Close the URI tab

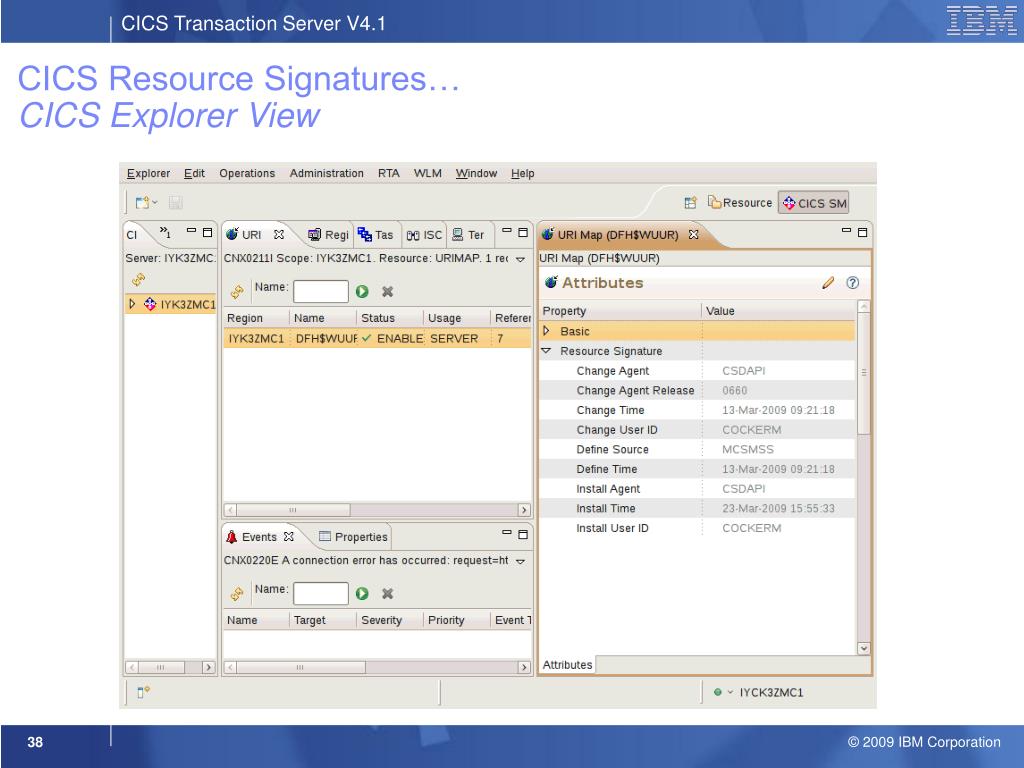[279, 234]
